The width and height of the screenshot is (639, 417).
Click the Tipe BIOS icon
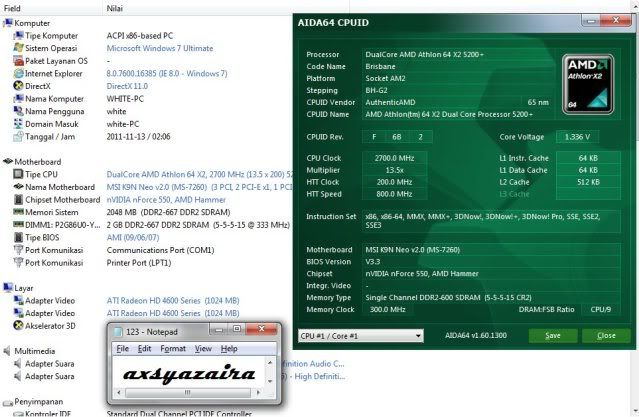tap(18, 237)
